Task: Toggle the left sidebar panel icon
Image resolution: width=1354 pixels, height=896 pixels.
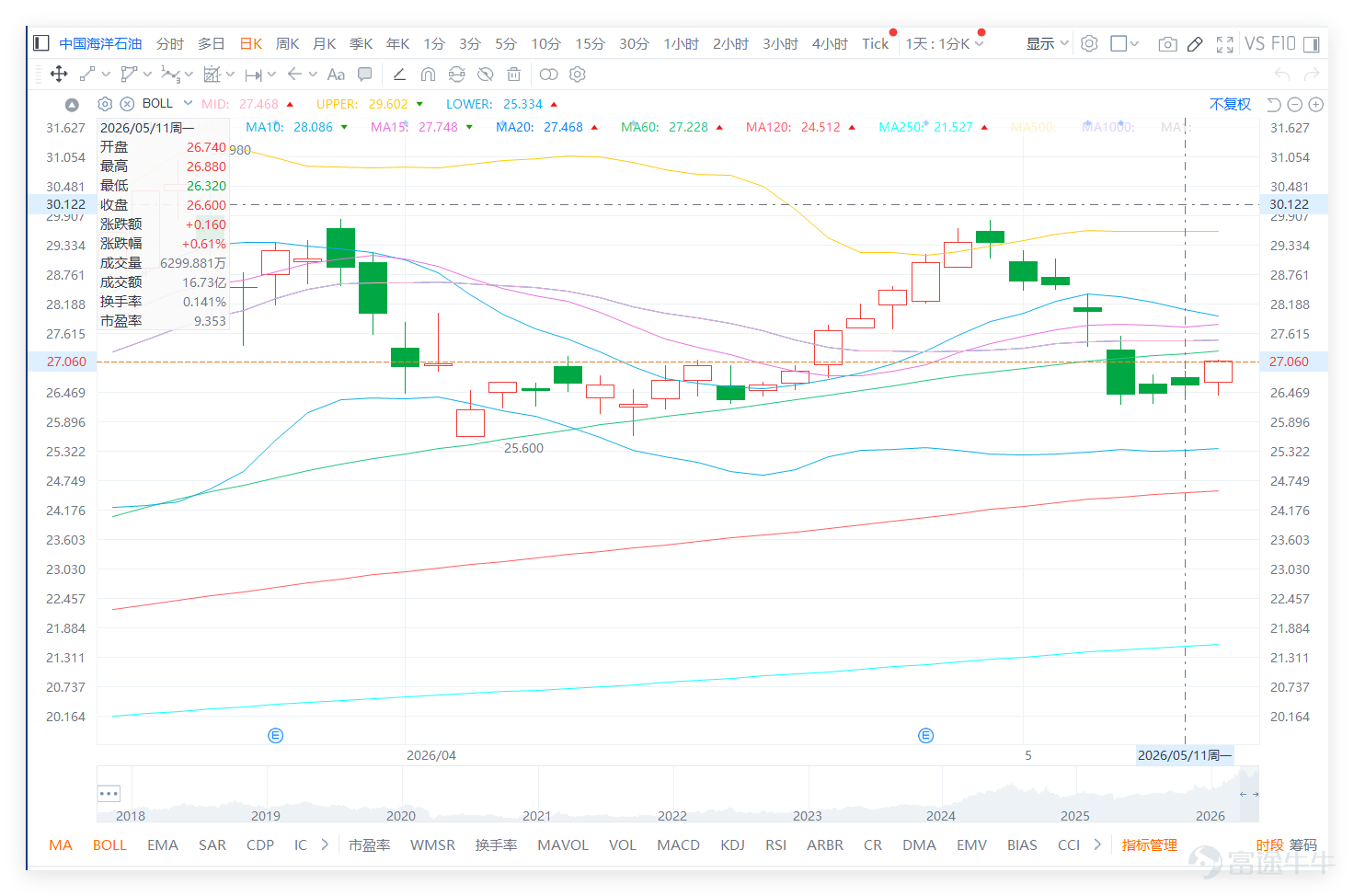Action: point(40,43)
